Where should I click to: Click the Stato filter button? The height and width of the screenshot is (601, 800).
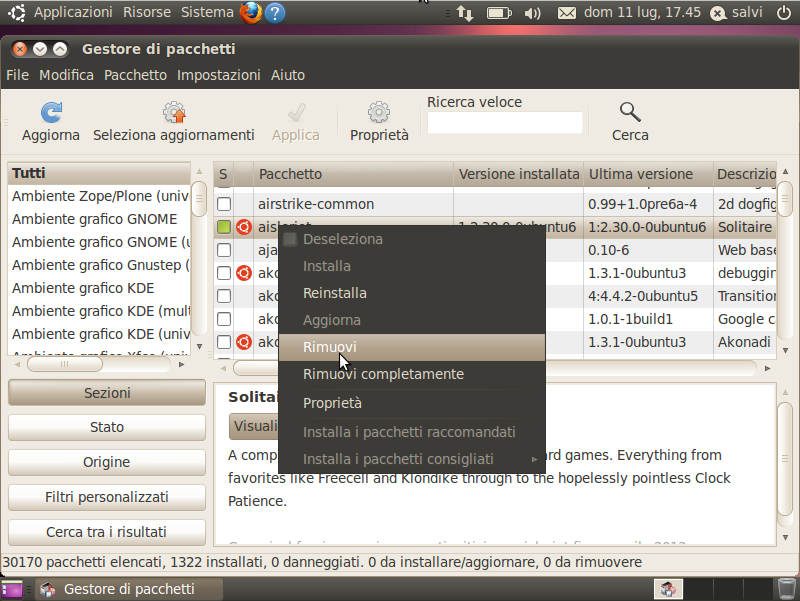(107, 427)
